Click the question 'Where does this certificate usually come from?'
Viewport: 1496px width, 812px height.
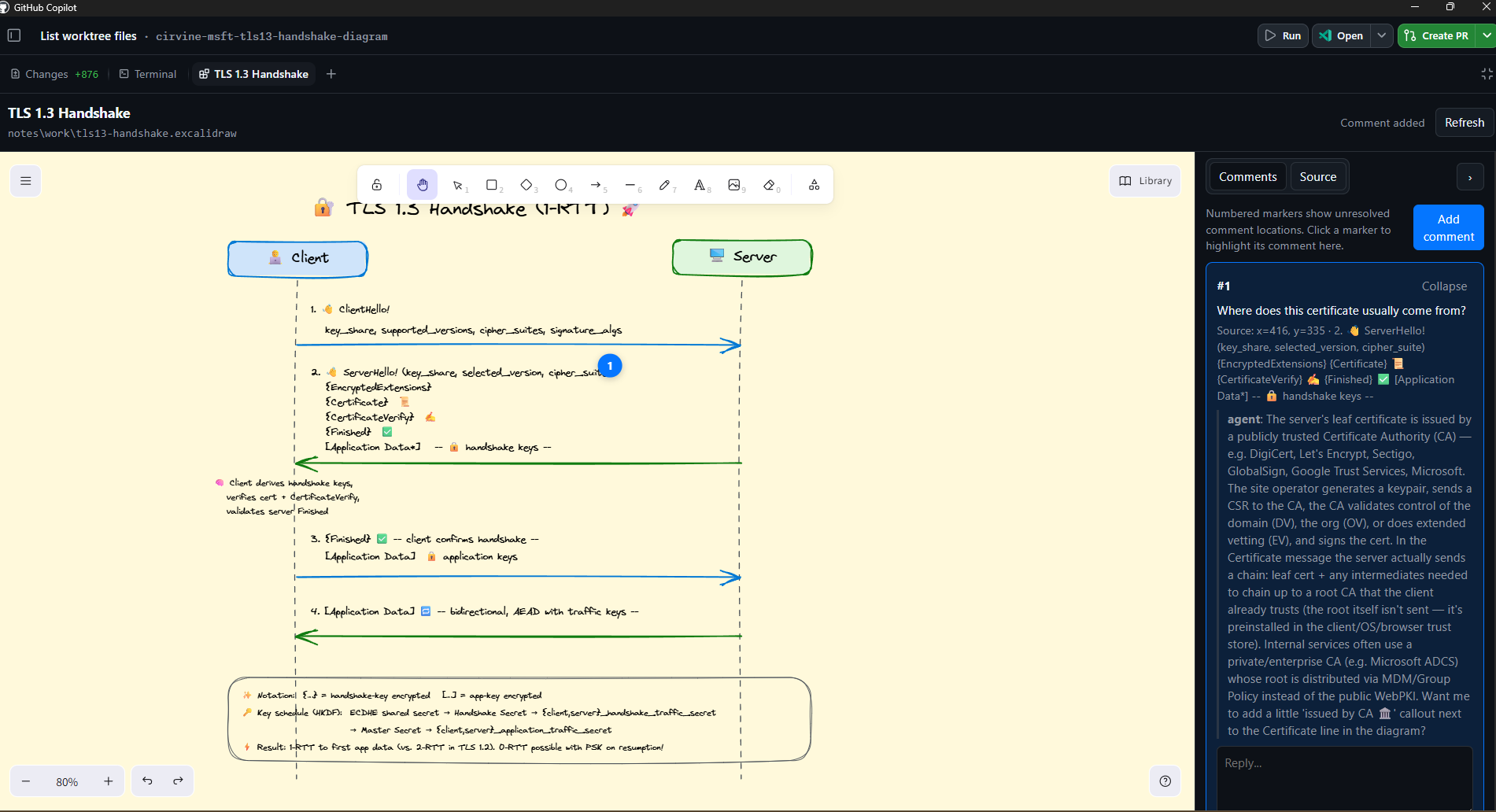click(x=1341, y=311)
